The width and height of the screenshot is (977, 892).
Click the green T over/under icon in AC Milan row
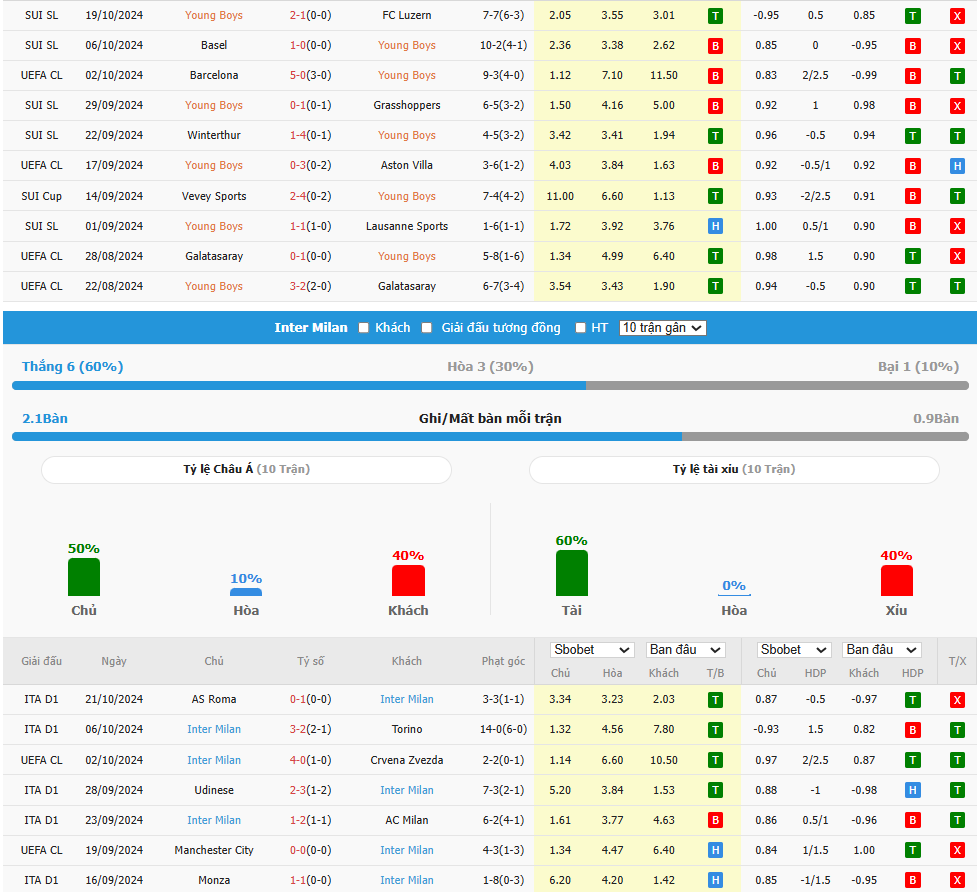pos(957,821)
